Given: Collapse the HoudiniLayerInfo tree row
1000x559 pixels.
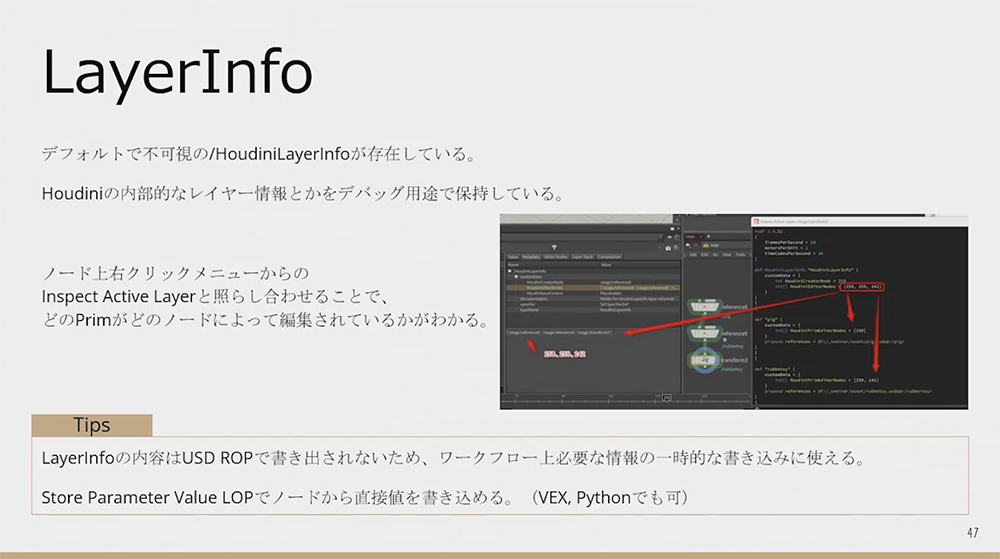Looking at the screenshot, I should click(511, 270).
